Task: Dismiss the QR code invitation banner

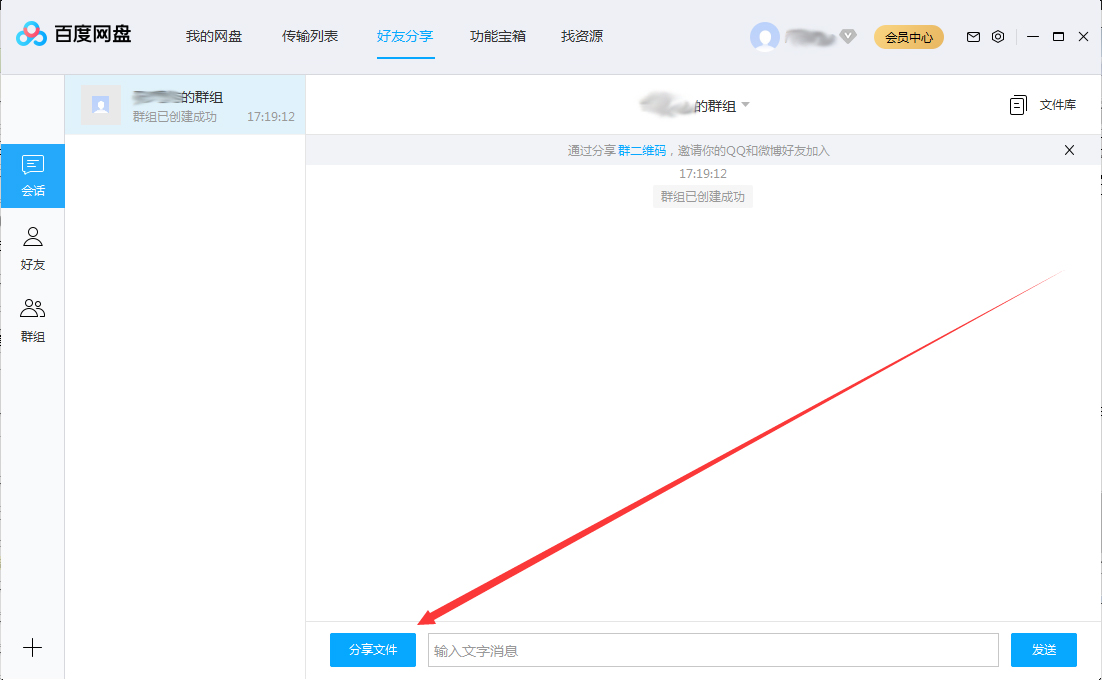Action: click(x=1069, y=150)
